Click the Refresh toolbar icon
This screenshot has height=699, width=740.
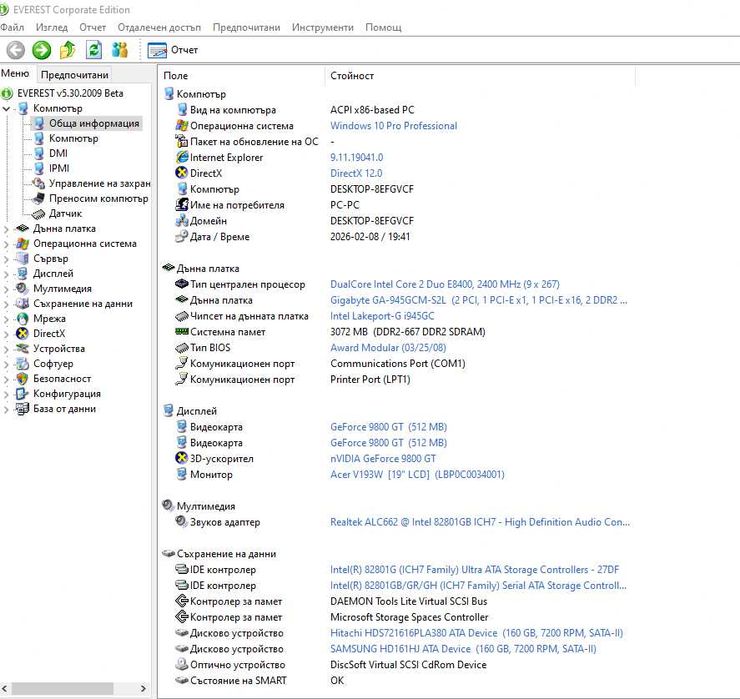pyautogui.click(x=94, y=50)
